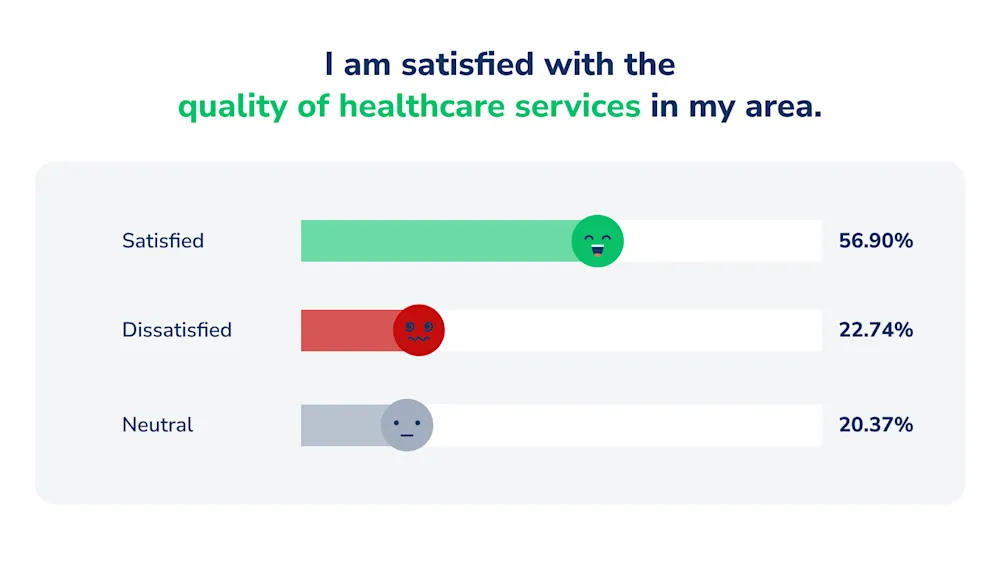
Task: Click the 56.90% value
Action: (876, 241)
